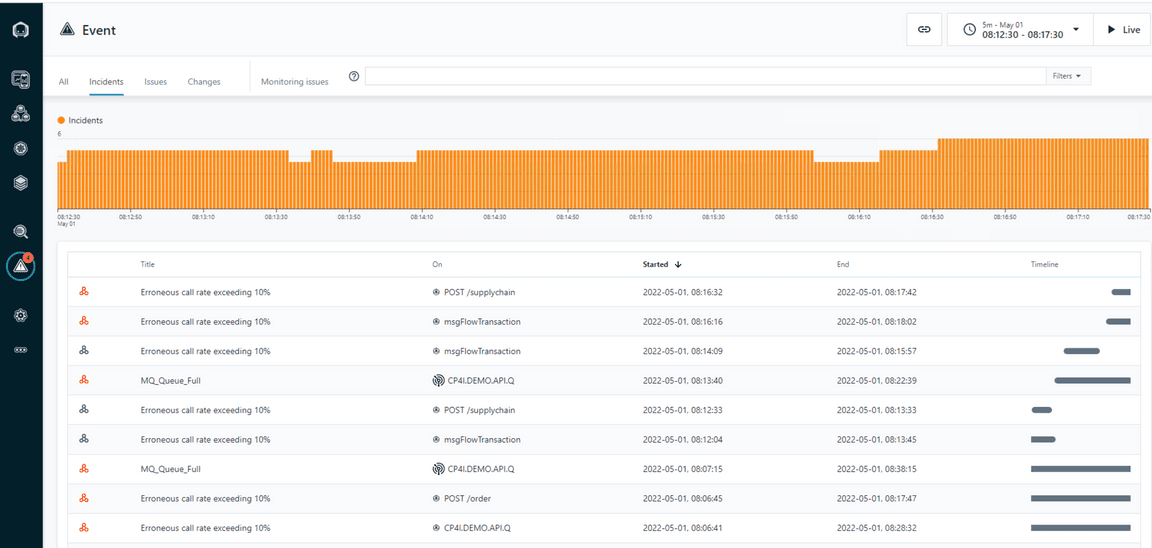Click end time 2022-05-01, 08:22:39
The height and width of the screenshot is (548, 1152).
[876, 381]
